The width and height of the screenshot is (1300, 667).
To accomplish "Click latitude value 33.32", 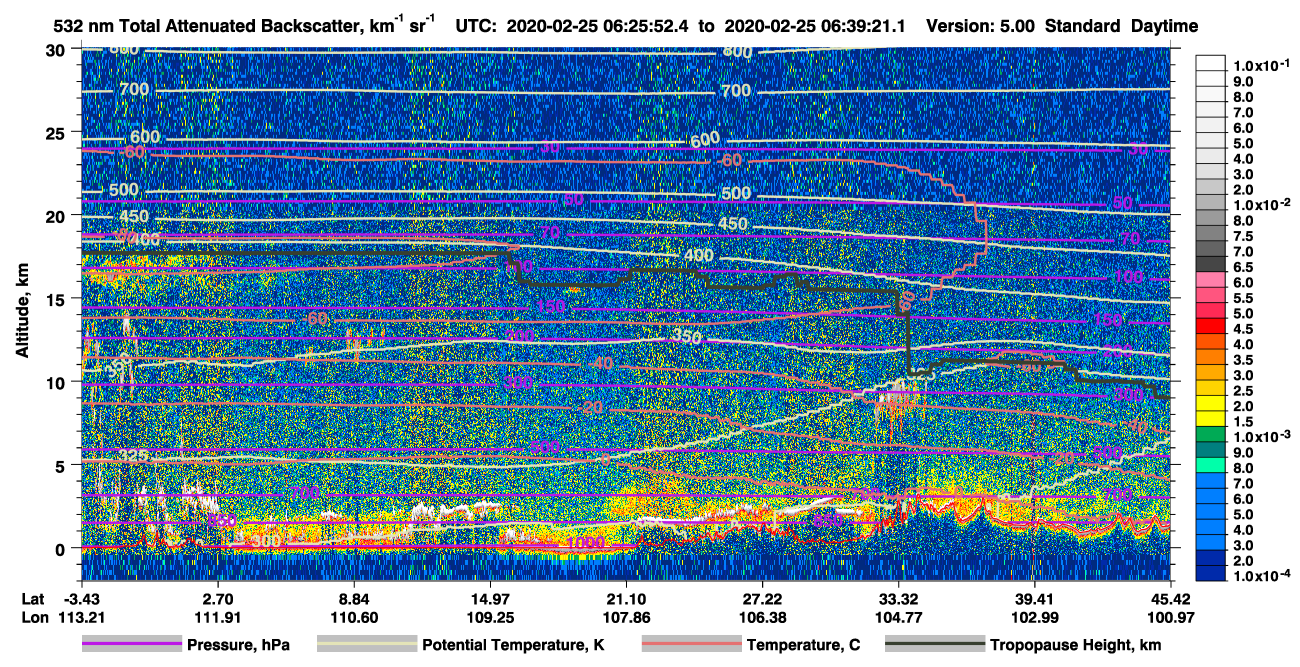I will pos(898,598).
